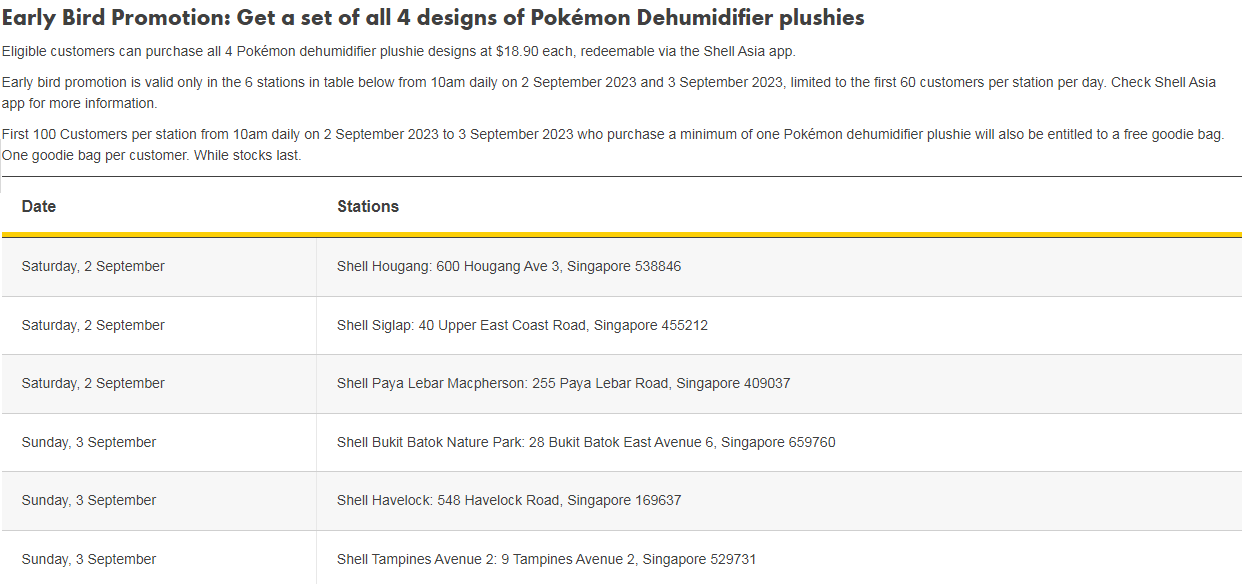Click the paragraph about first 60 customers
The image size is (1251, 584).
click(x=608, y=92)
